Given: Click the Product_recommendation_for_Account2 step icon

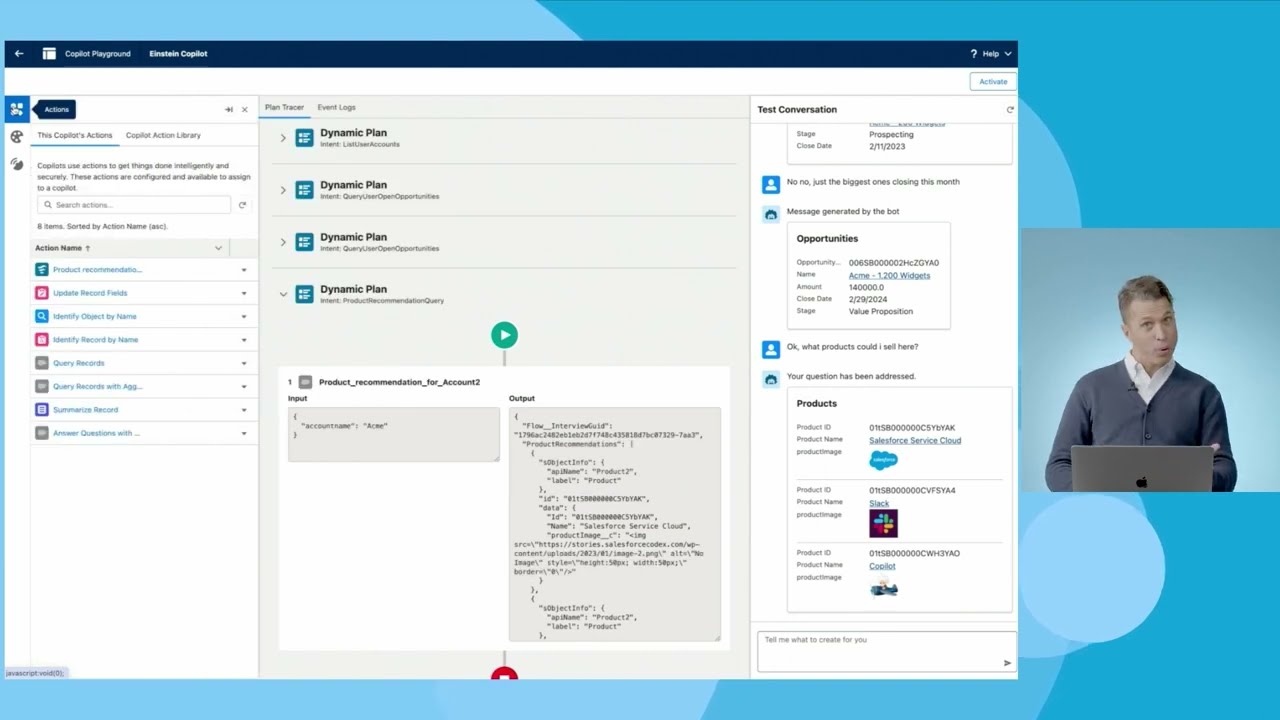Looking at the screenshot, I should [306, 382].
